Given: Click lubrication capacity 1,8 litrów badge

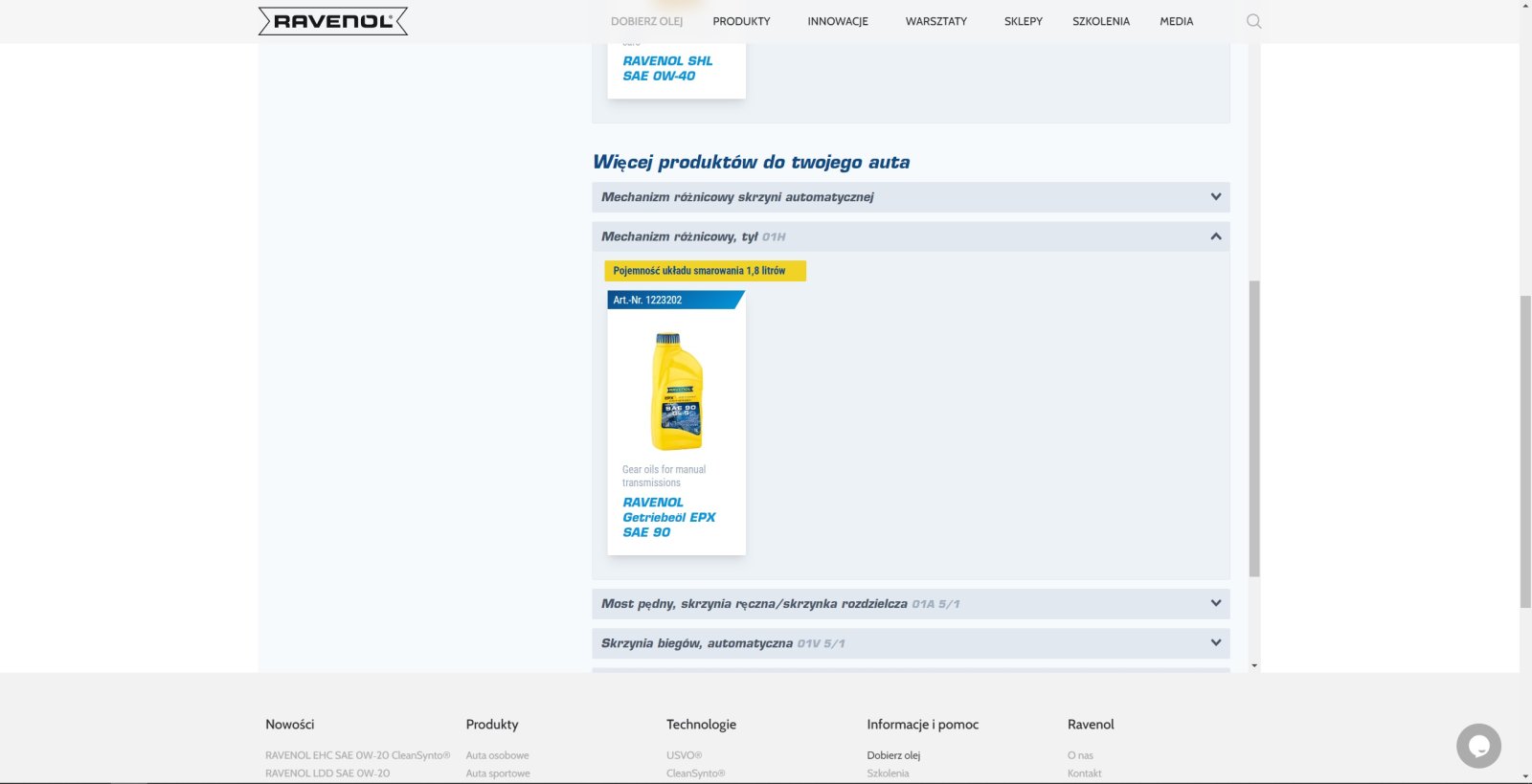Looking at the screenshot, I should point(705,271).
